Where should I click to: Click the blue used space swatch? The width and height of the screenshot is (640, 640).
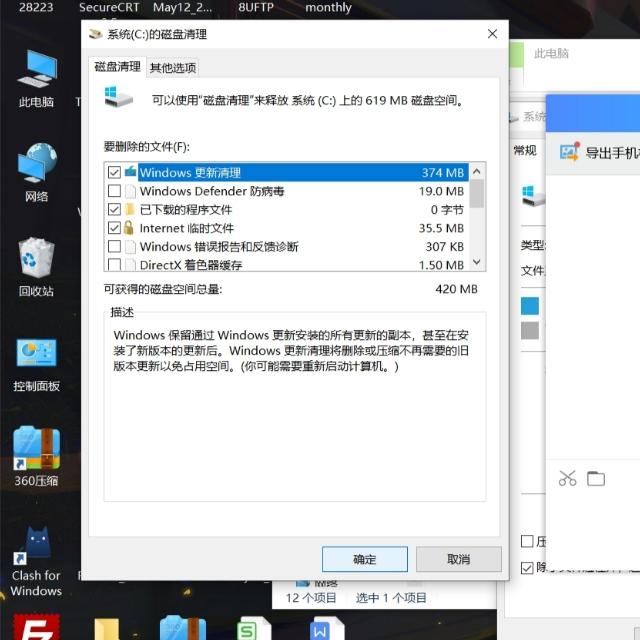click(530, 306)
